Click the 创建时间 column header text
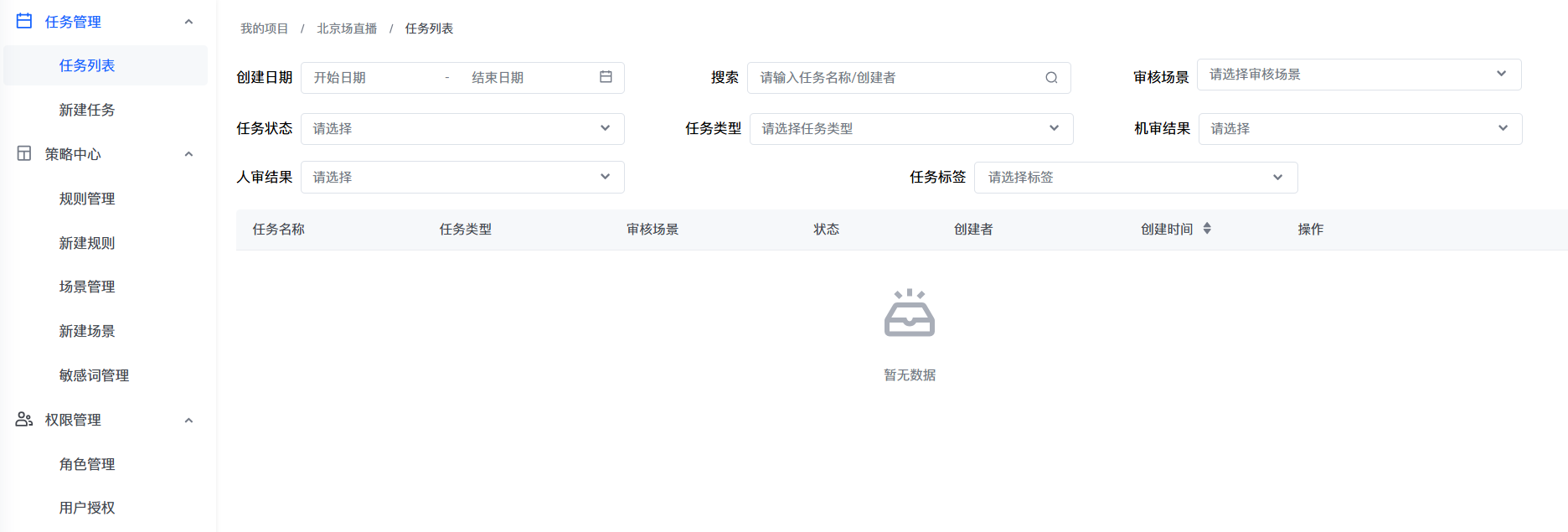Viewport: 1568px width, 532px height. pos(1167,229)
